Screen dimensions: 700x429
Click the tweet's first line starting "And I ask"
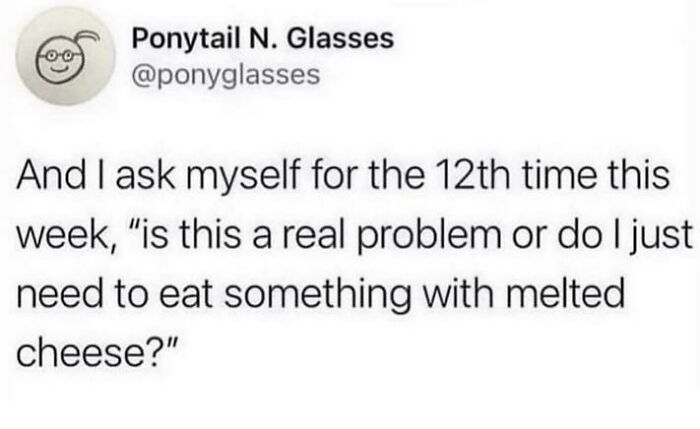pyautogui.click(x=343, y=175)
